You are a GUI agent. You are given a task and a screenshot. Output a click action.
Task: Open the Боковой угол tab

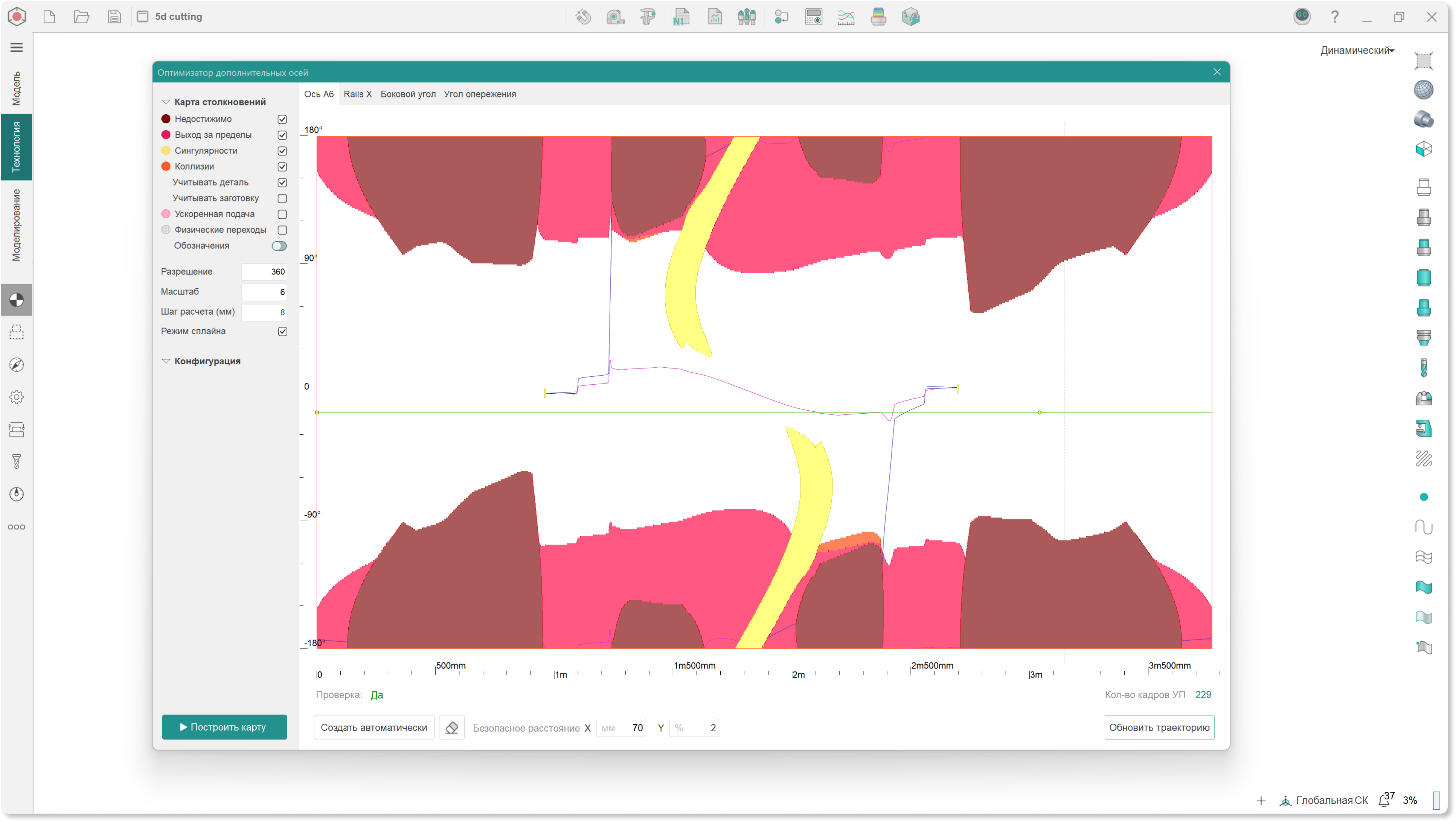(407, 94)
